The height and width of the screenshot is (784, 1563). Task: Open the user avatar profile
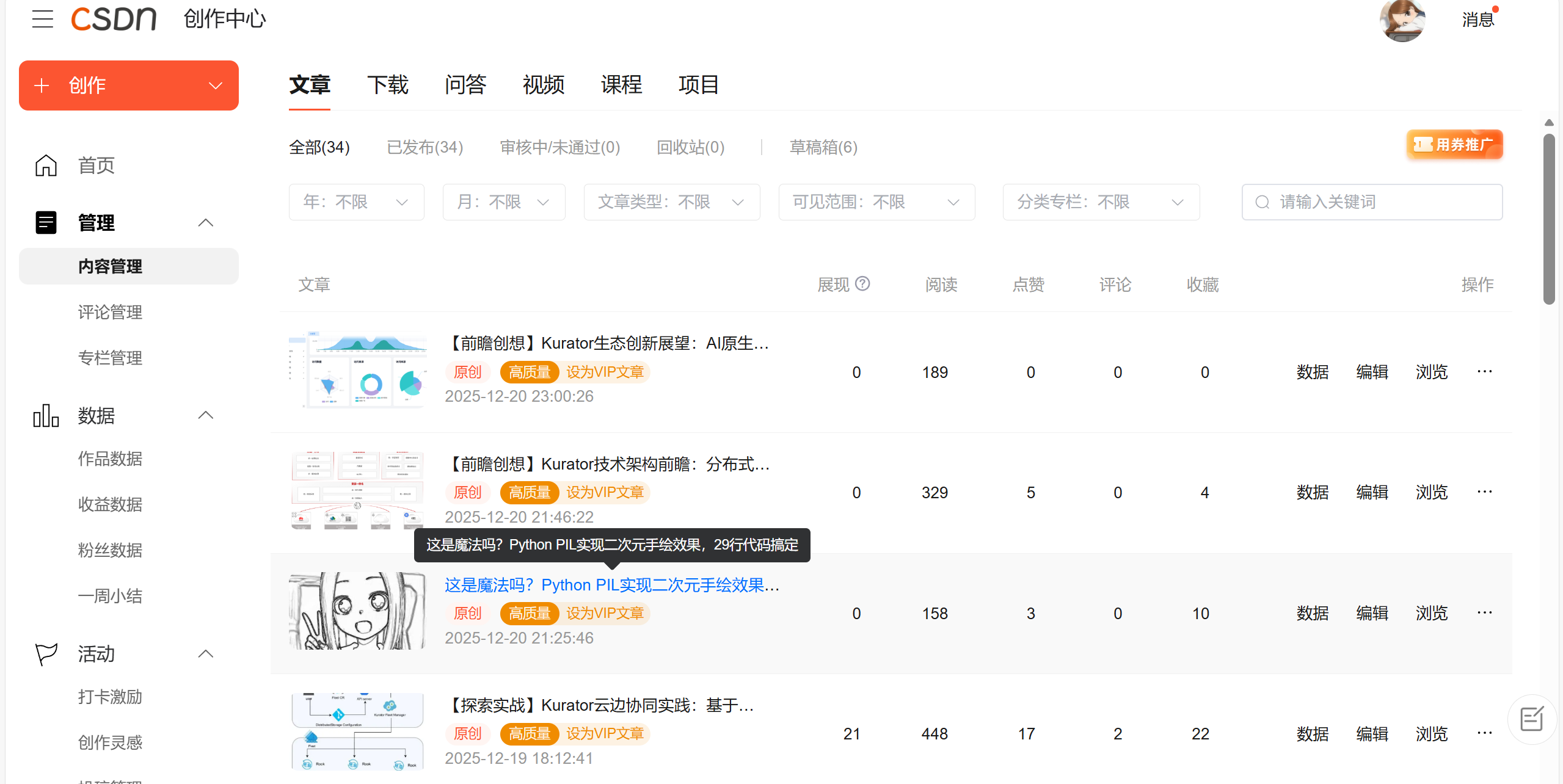click(1402, 20)
